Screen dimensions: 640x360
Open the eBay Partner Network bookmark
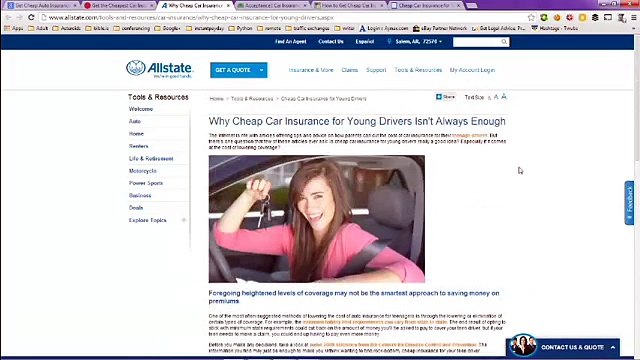(440, 28)
